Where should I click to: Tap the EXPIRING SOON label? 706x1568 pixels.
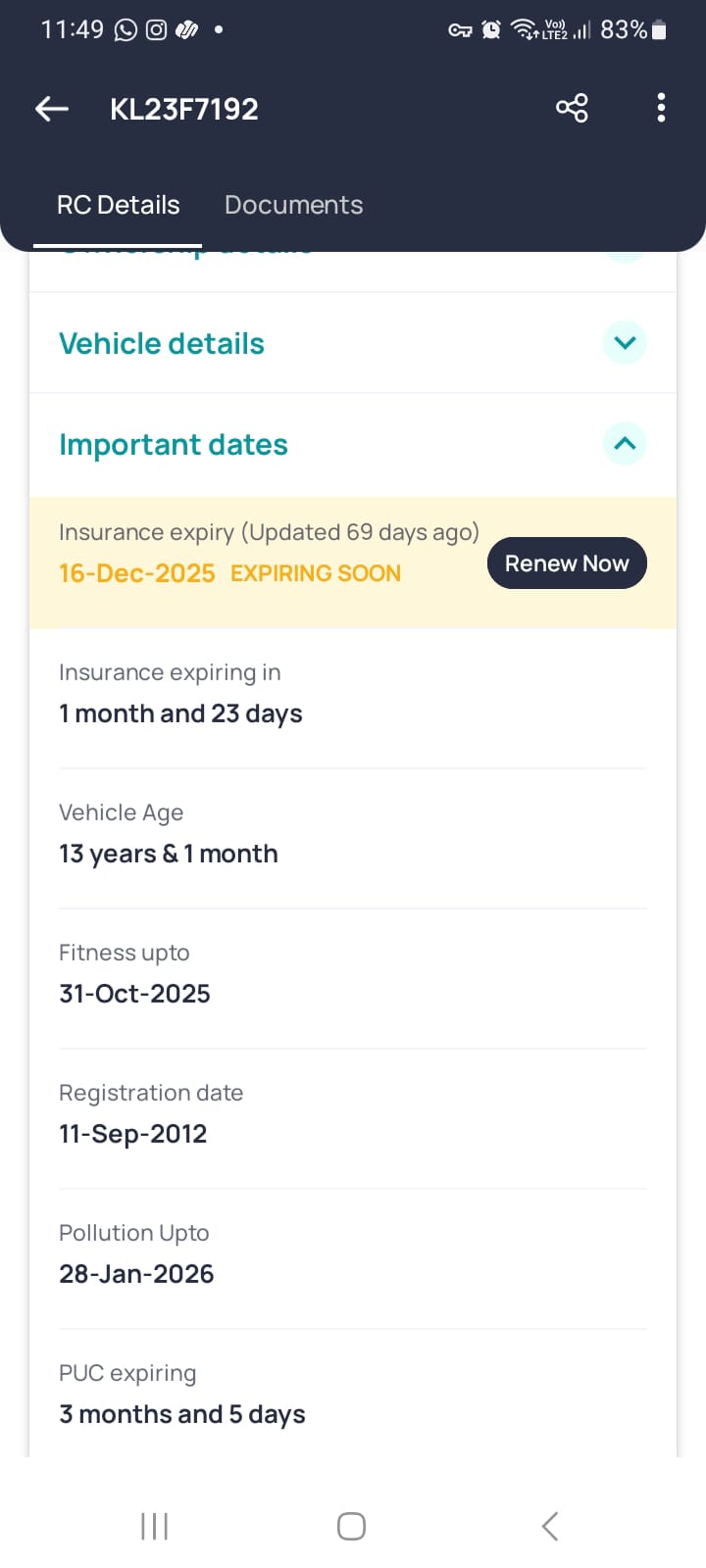click(x=316, y=573)
